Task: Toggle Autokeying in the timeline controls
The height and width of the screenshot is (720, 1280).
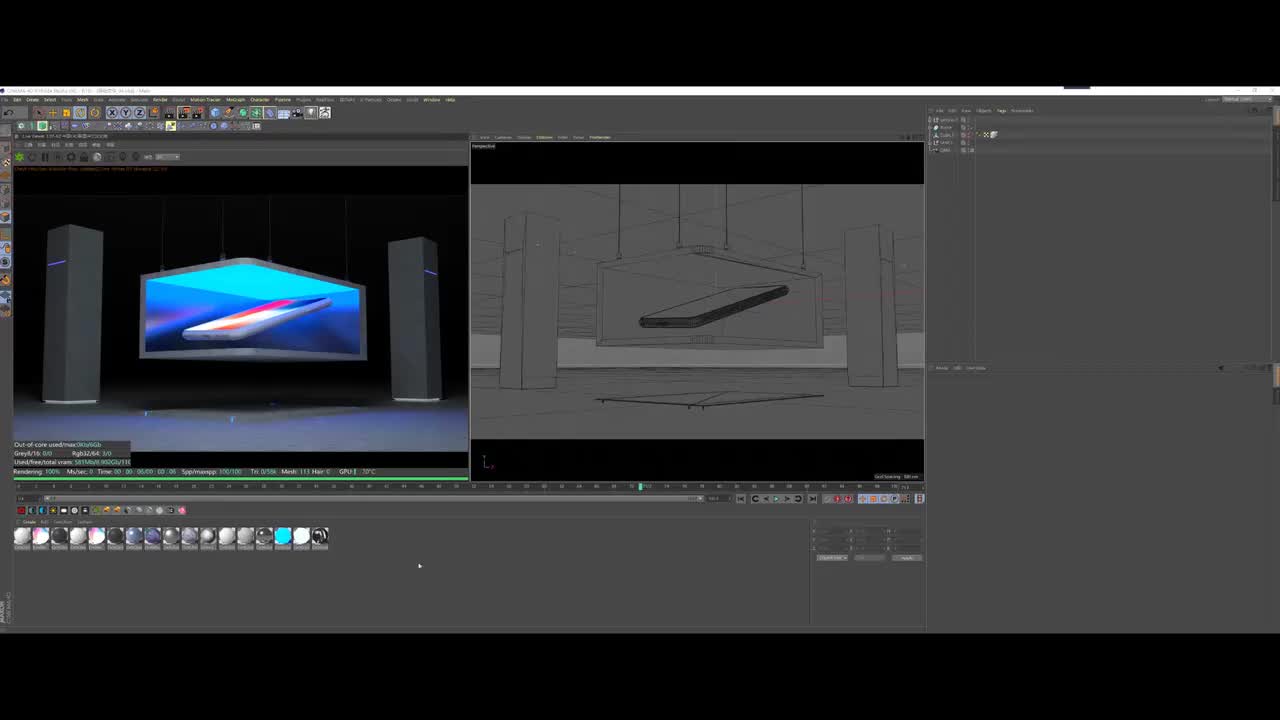Action: 849,499
